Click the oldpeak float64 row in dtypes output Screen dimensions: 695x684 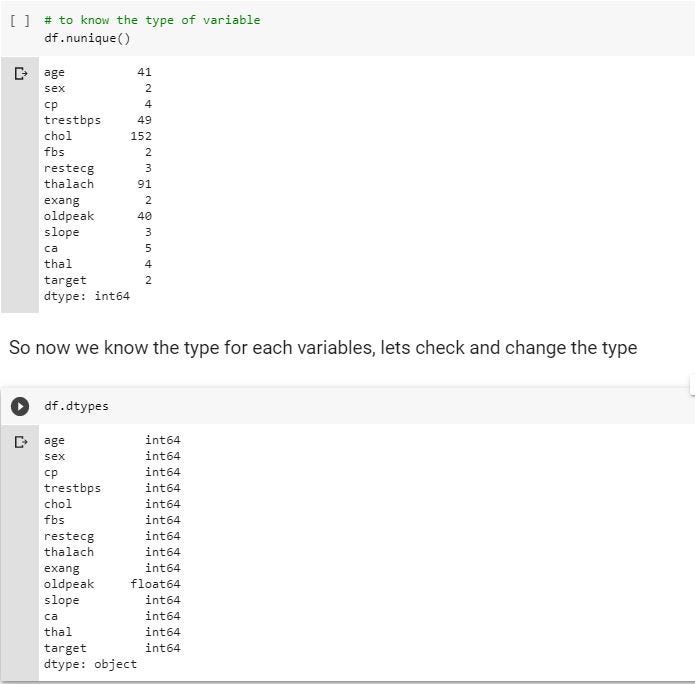coord(110,584)
